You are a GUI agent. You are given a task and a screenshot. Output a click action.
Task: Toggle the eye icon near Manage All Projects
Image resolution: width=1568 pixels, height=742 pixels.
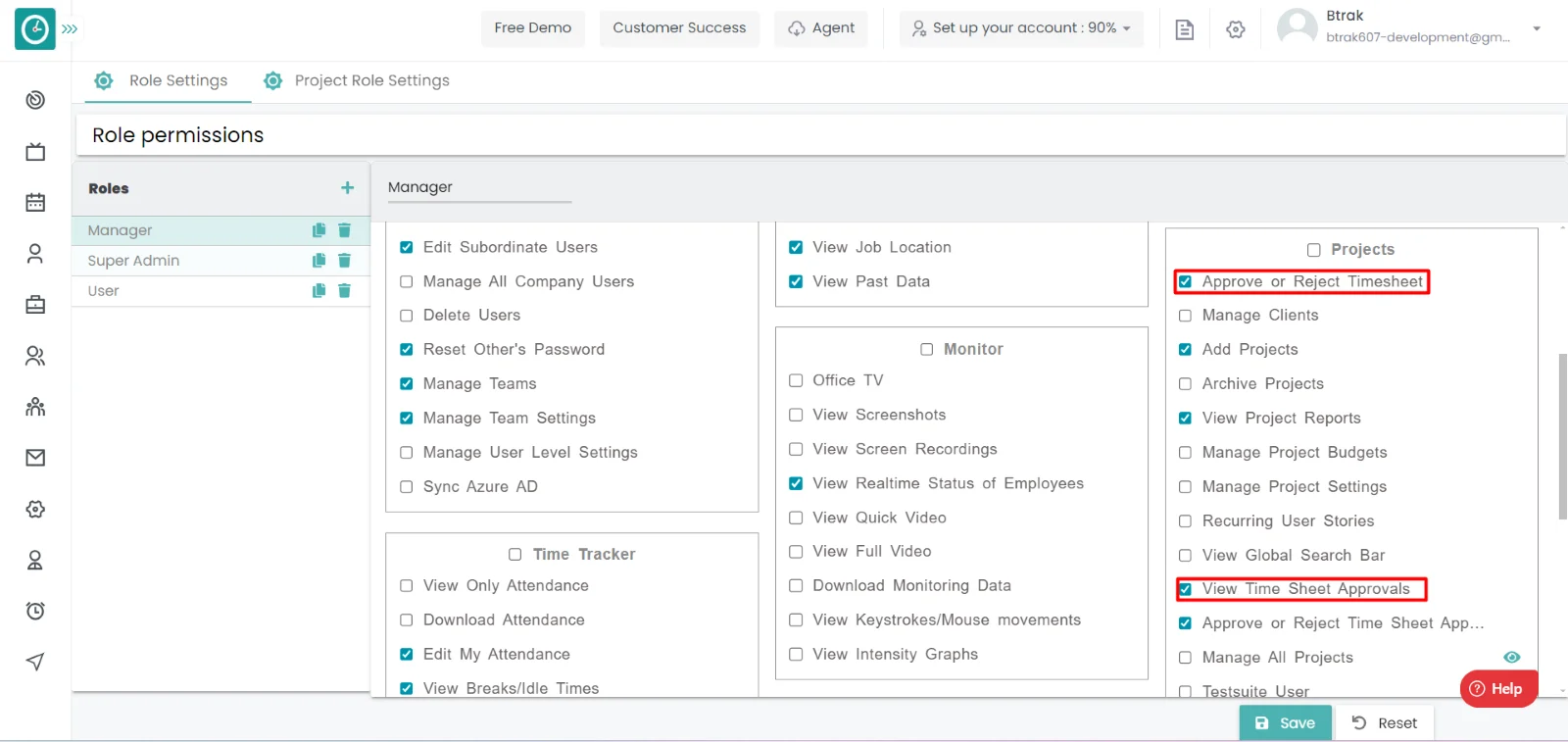tap(1511, 658)
